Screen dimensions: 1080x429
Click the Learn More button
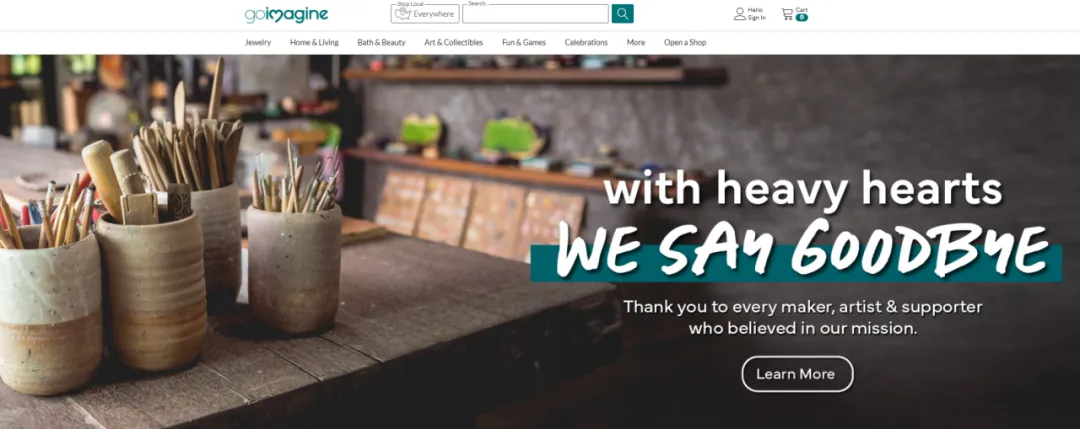(797, 374)
